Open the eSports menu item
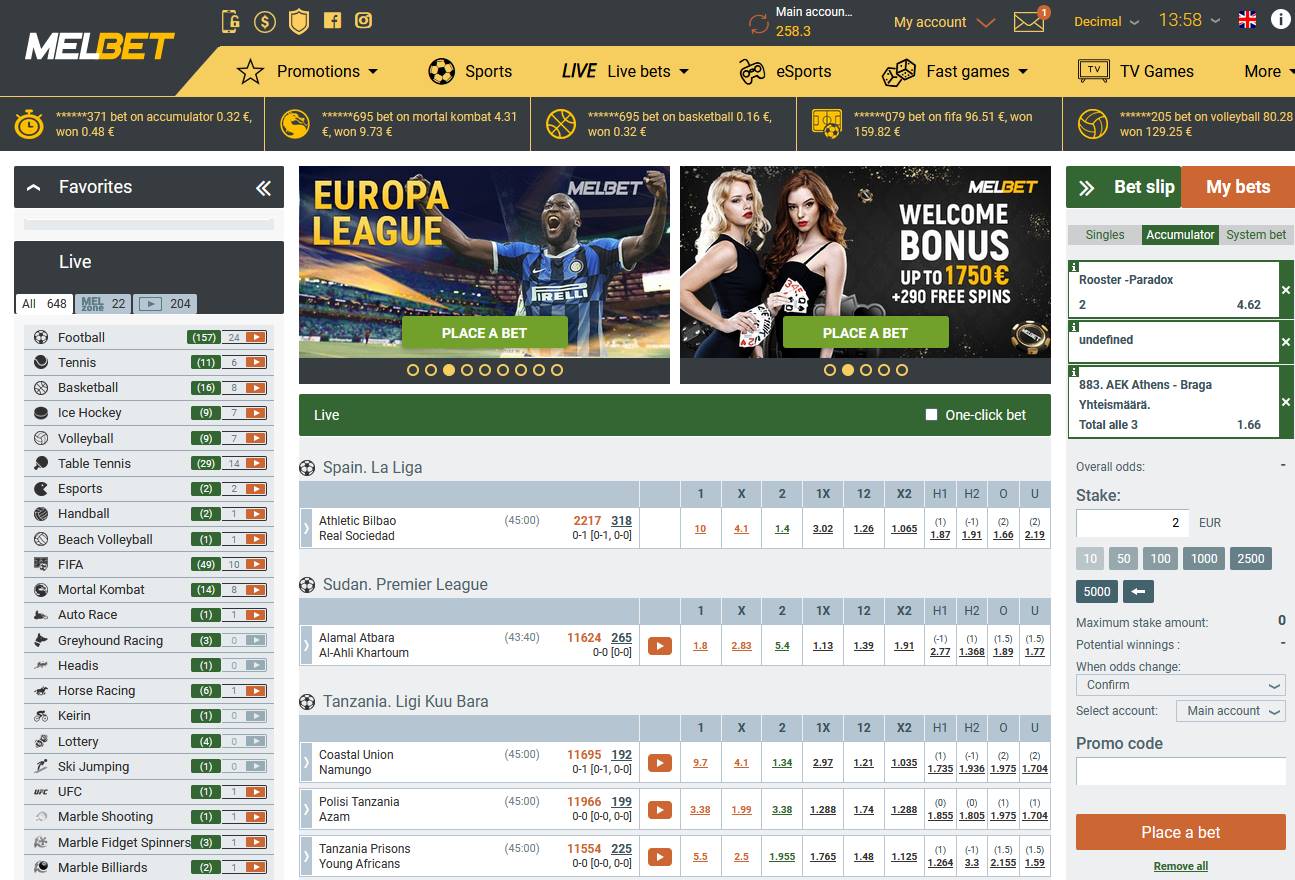1295x880 pixels. click(785, 71)
